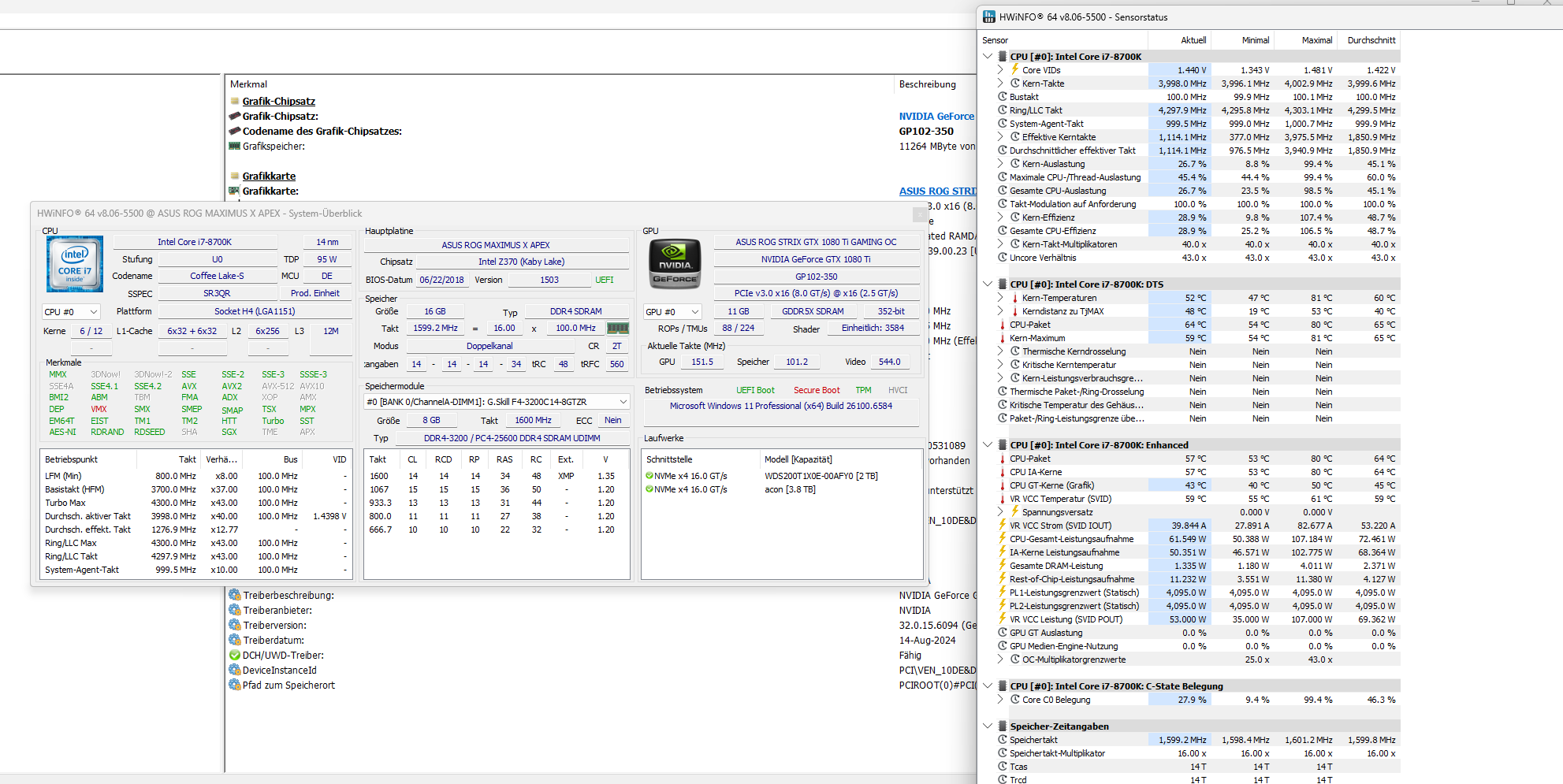
Task: Collapse the CPU [#0]: Intel Core i7-8700K sensor group
Action: click(x=988, y=57)
